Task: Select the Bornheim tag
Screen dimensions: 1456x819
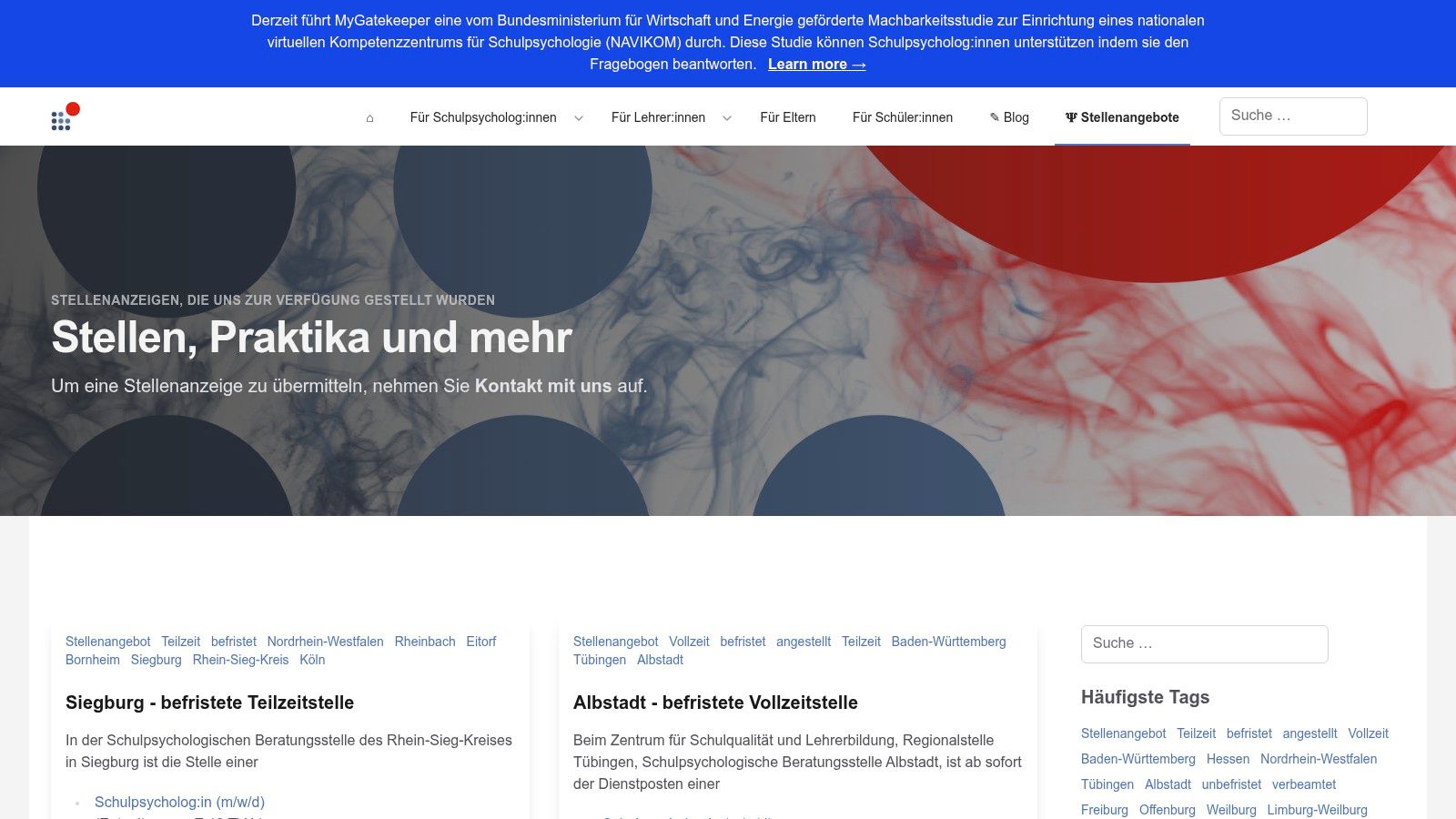Action: click(x=93, y=660)
